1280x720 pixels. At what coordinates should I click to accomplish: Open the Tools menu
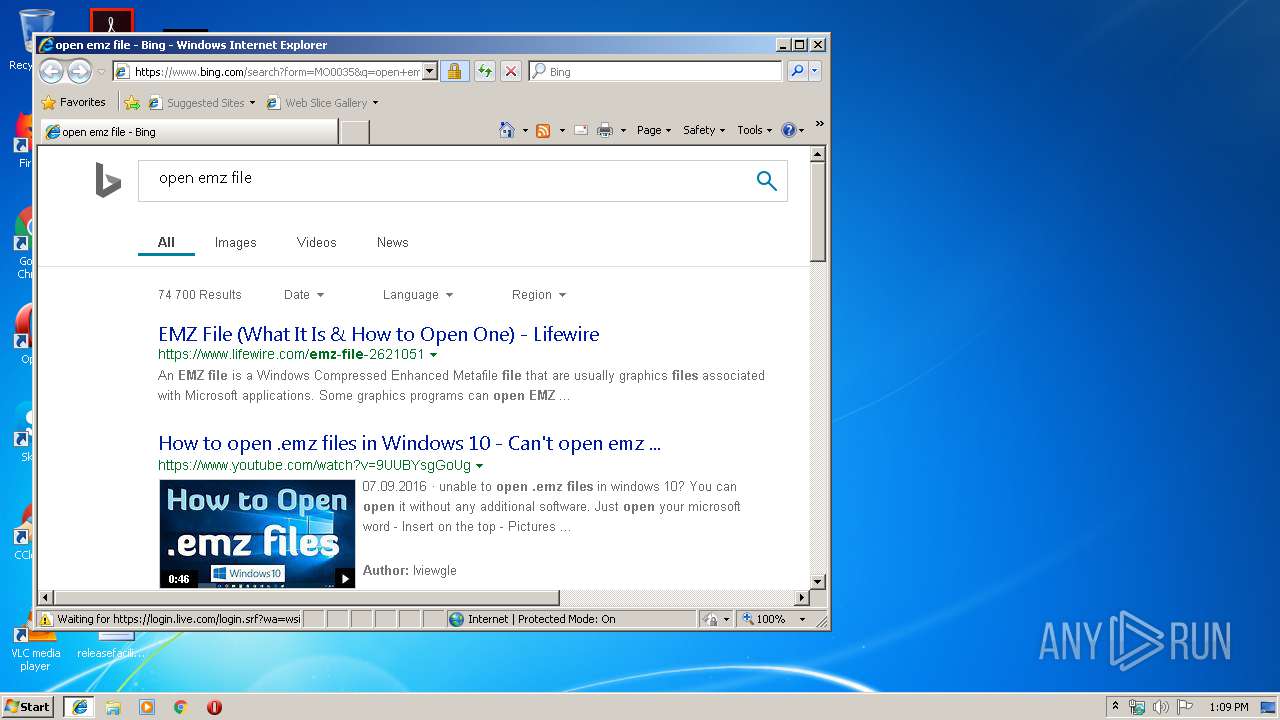(x=754, y=130)
